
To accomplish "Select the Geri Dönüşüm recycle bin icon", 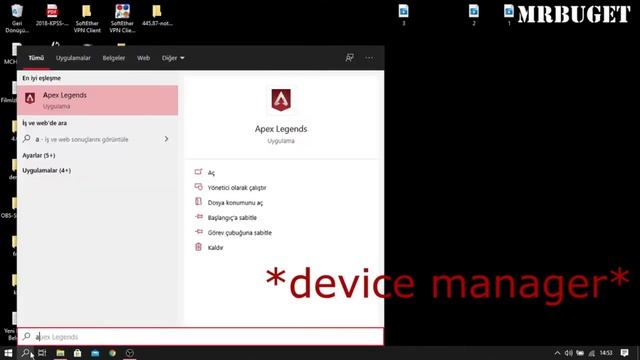I will pos(17,18).
